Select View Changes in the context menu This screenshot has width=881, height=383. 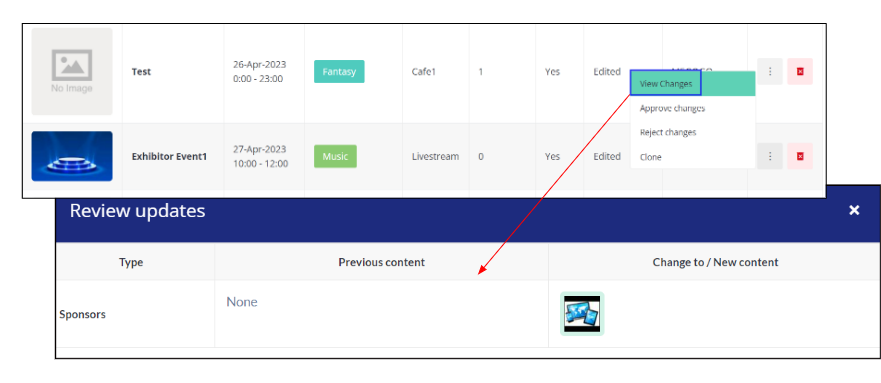693,84
